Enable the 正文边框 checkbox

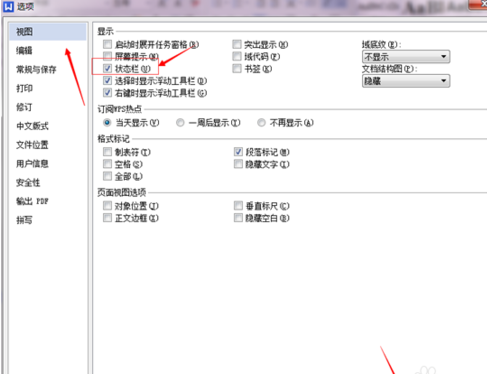point(107,218)
